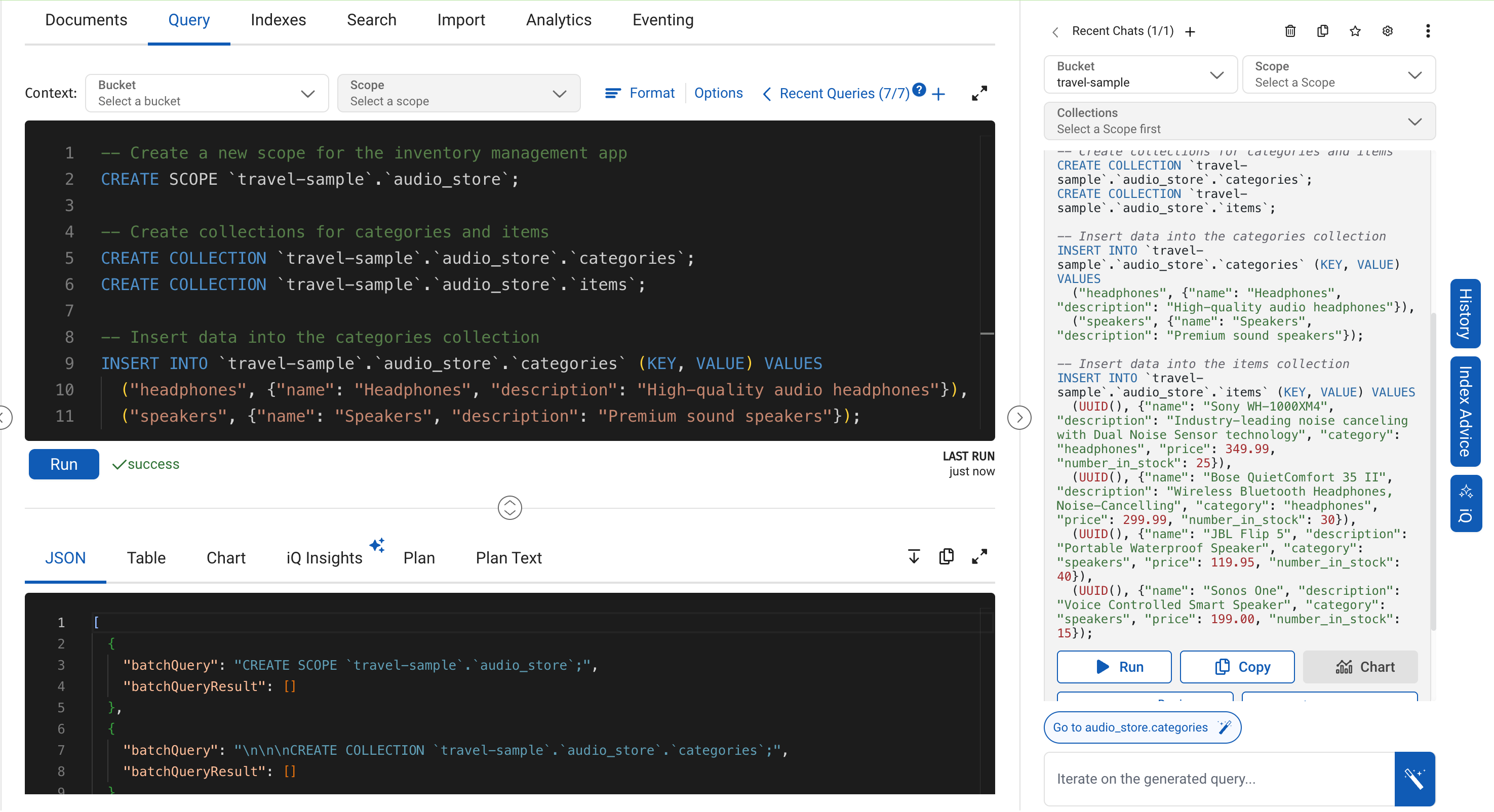Open the Context Bucket dropdown

click(x=207, y=93)
